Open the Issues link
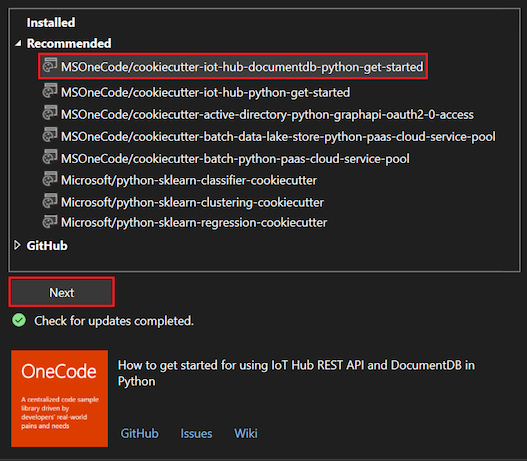The height and width of the screenshot is (461, 527). [196, 433]
